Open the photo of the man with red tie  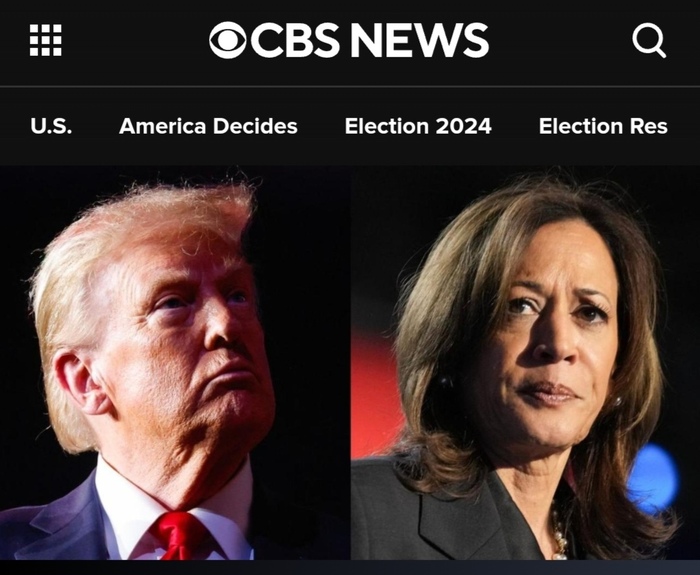coord(175,363)
